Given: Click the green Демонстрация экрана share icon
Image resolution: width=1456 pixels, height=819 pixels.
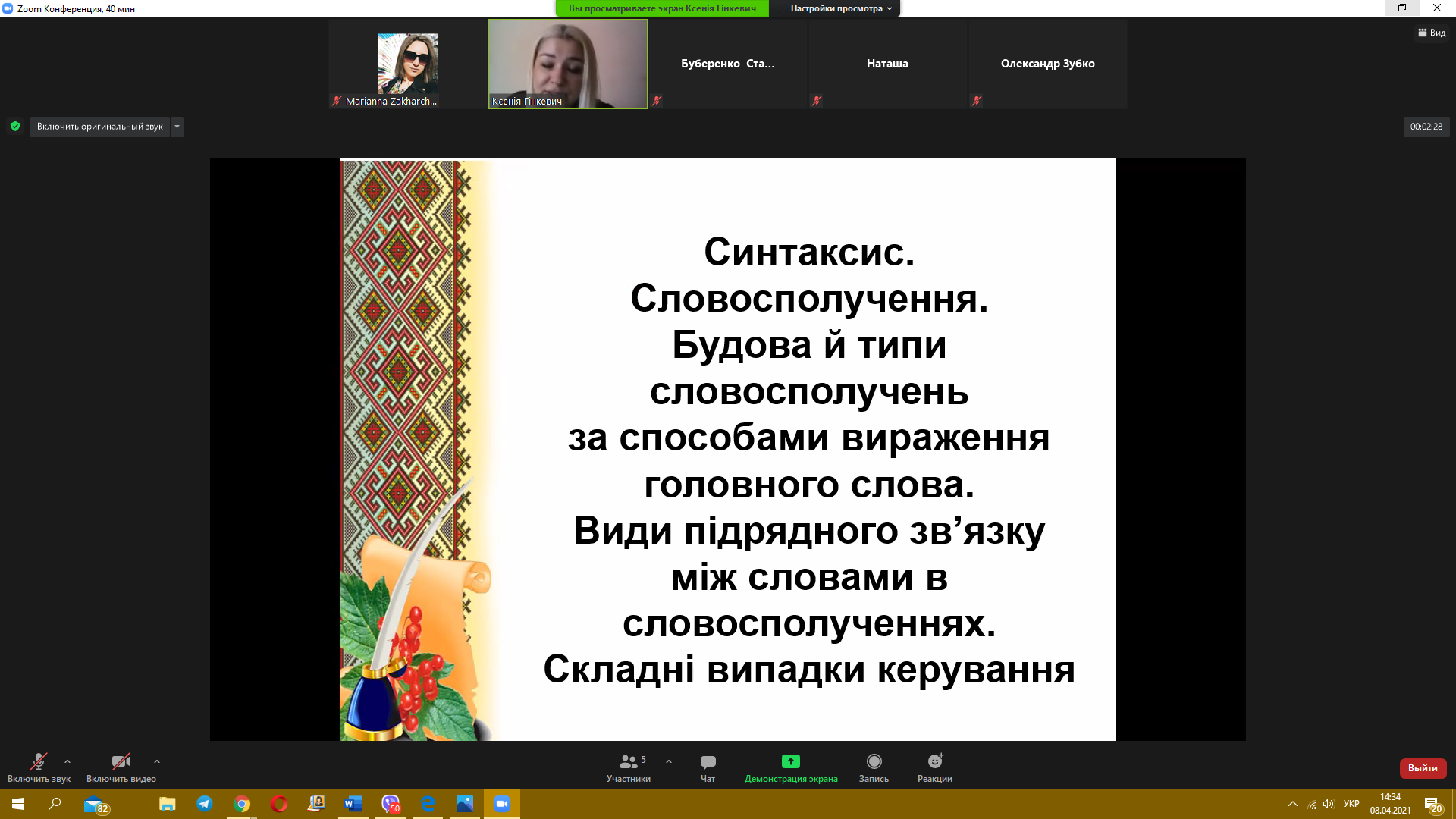Looking at the screenshot, I should 790,761.
